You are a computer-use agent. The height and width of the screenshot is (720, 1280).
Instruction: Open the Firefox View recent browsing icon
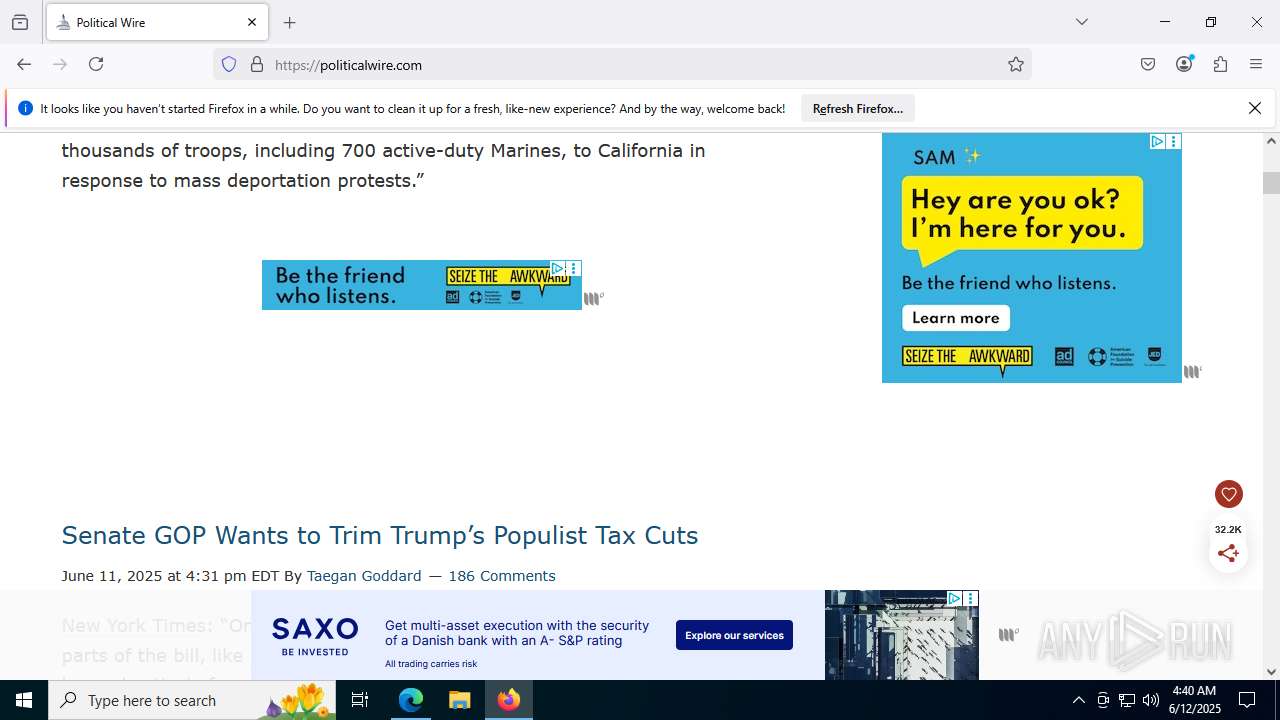[20, 22]
